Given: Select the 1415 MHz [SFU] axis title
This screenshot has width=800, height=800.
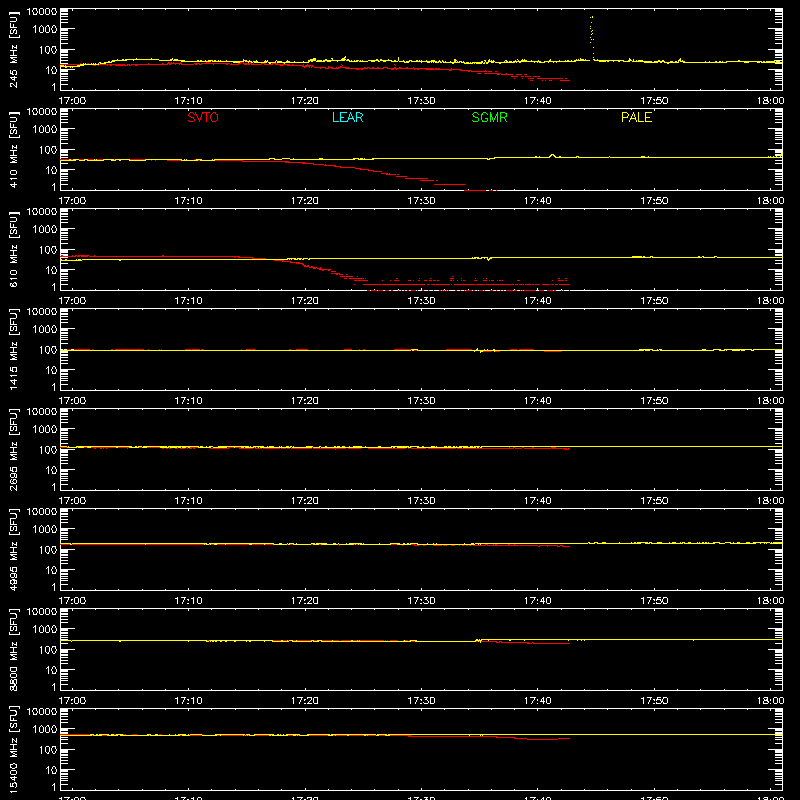Looking at the screenshot, I should (x=13, y=350).
